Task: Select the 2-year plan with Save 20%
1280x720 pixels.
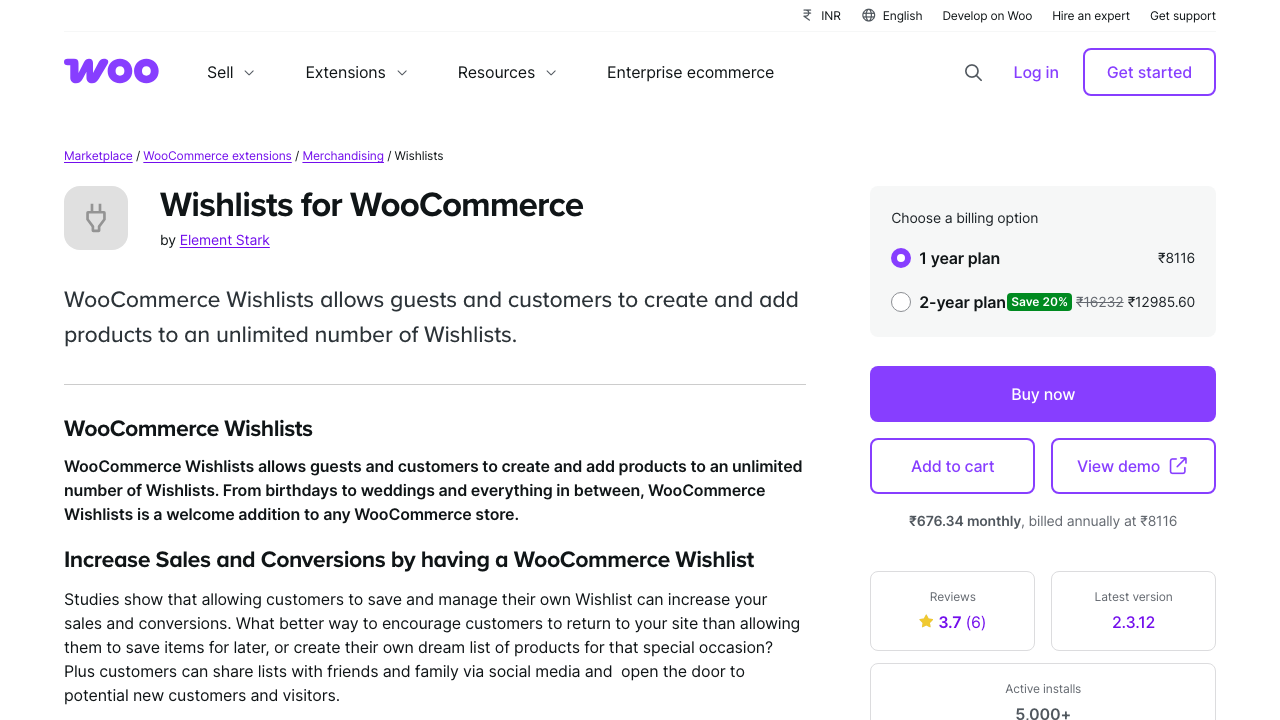Action: pyautogui.click(x=900, y=301)
